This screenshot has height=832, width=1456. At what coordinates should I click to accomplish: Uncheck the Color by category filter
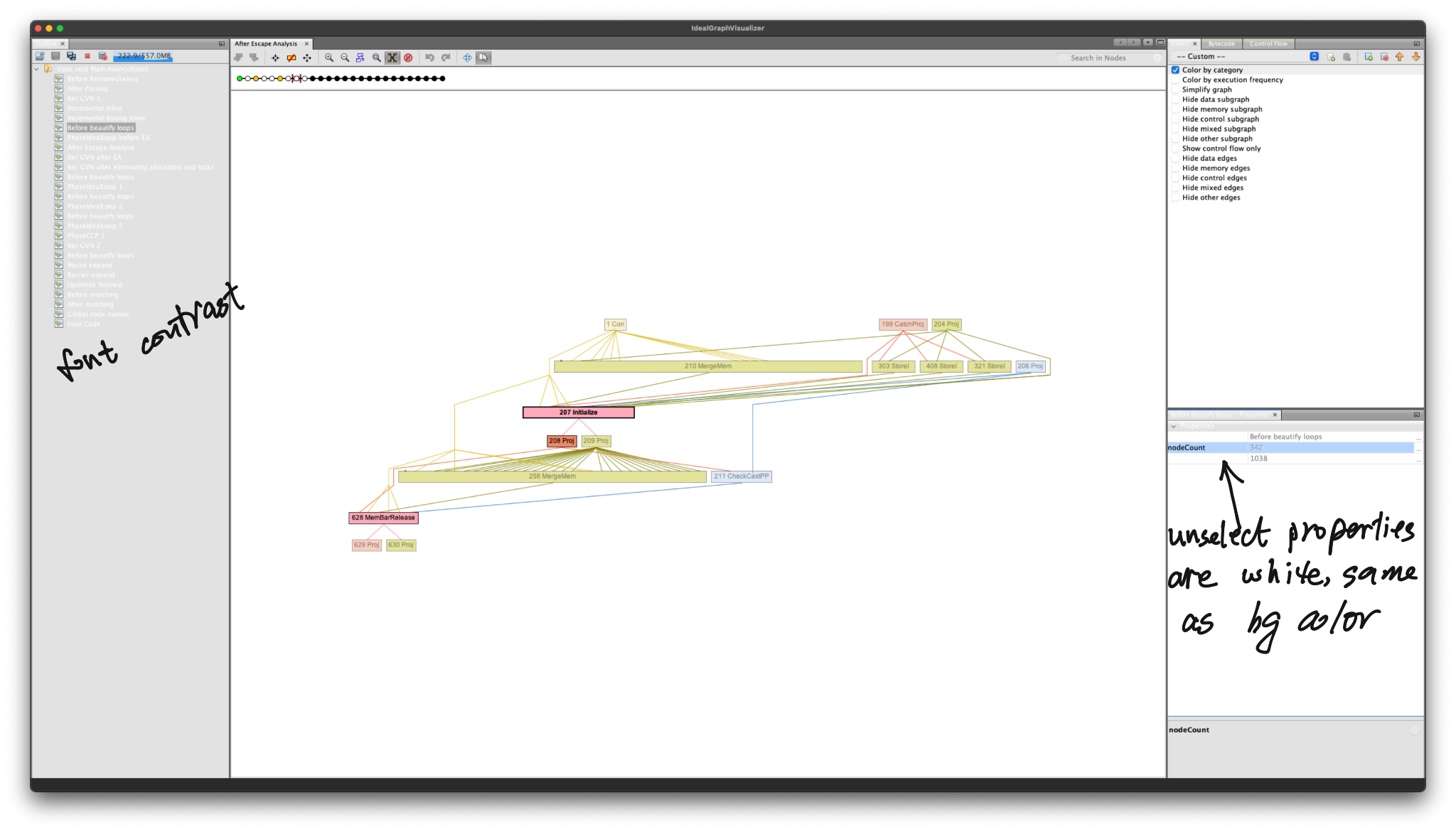click(x=1176, y=70)
